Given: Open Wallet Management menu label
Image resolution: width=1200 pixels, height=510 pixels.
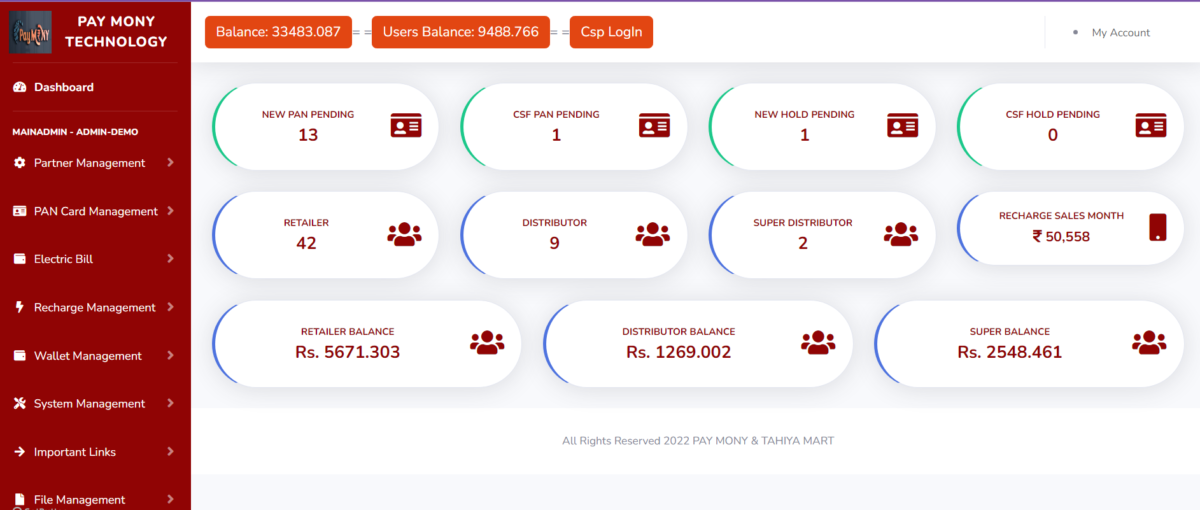Looking at the screenshot, I should 88,355.
